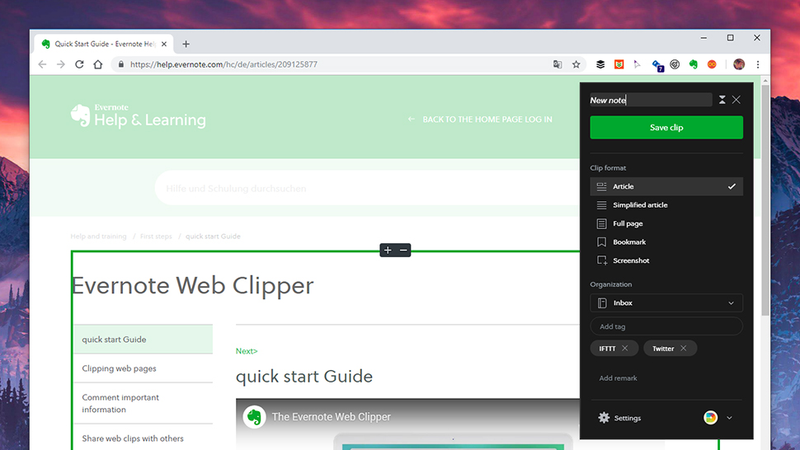The image size is (800, 450).
Task: Expand the account switcher chevron
Action: coord(729,418)
